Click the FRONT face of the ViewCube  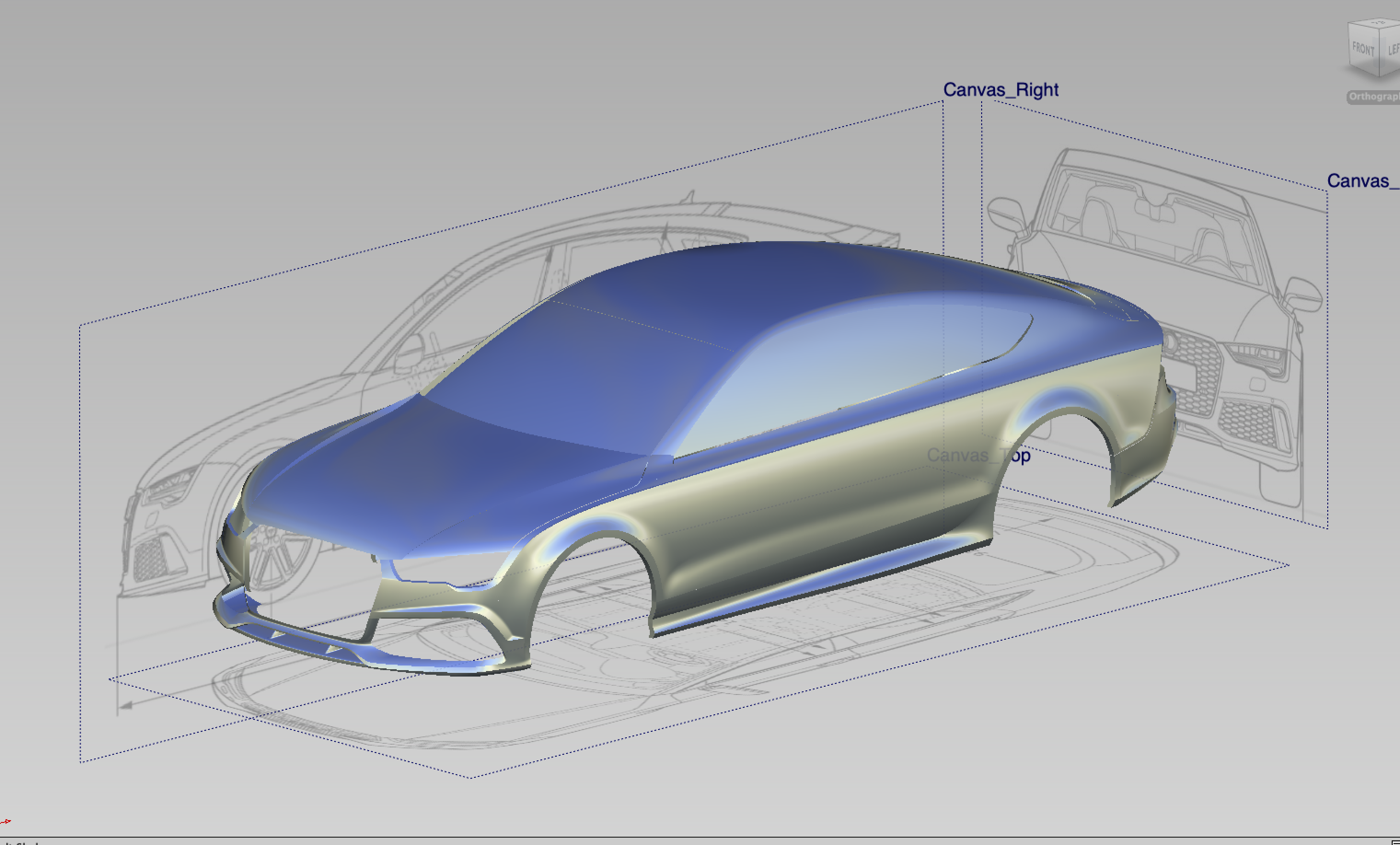[1363, 49]
